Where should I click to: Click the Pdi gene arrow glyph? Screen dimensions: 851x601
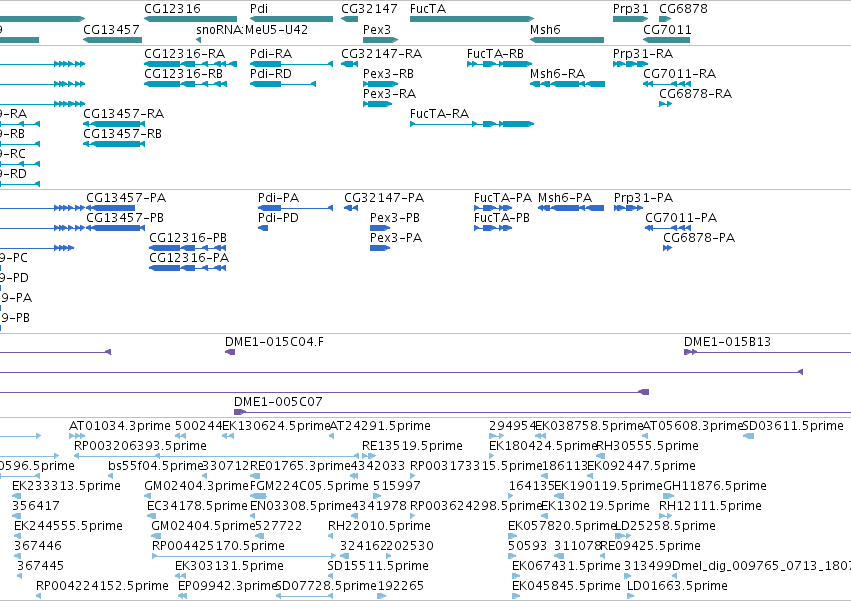coord(291,19)
